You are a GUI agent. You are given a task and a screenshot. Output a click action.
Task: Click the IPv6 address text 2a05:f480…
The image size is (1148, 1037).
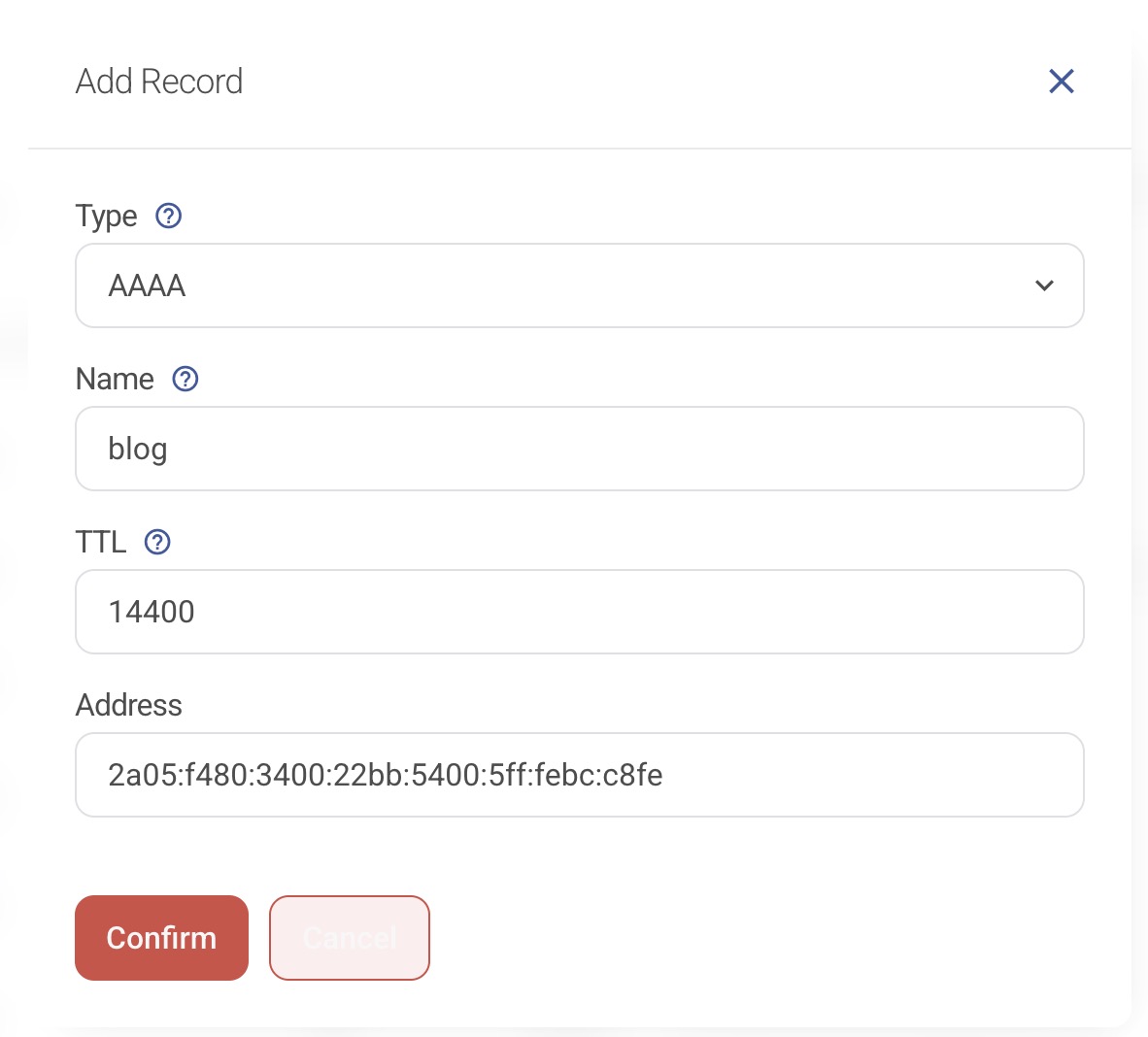pyautogui.click(x=386, y=775)
